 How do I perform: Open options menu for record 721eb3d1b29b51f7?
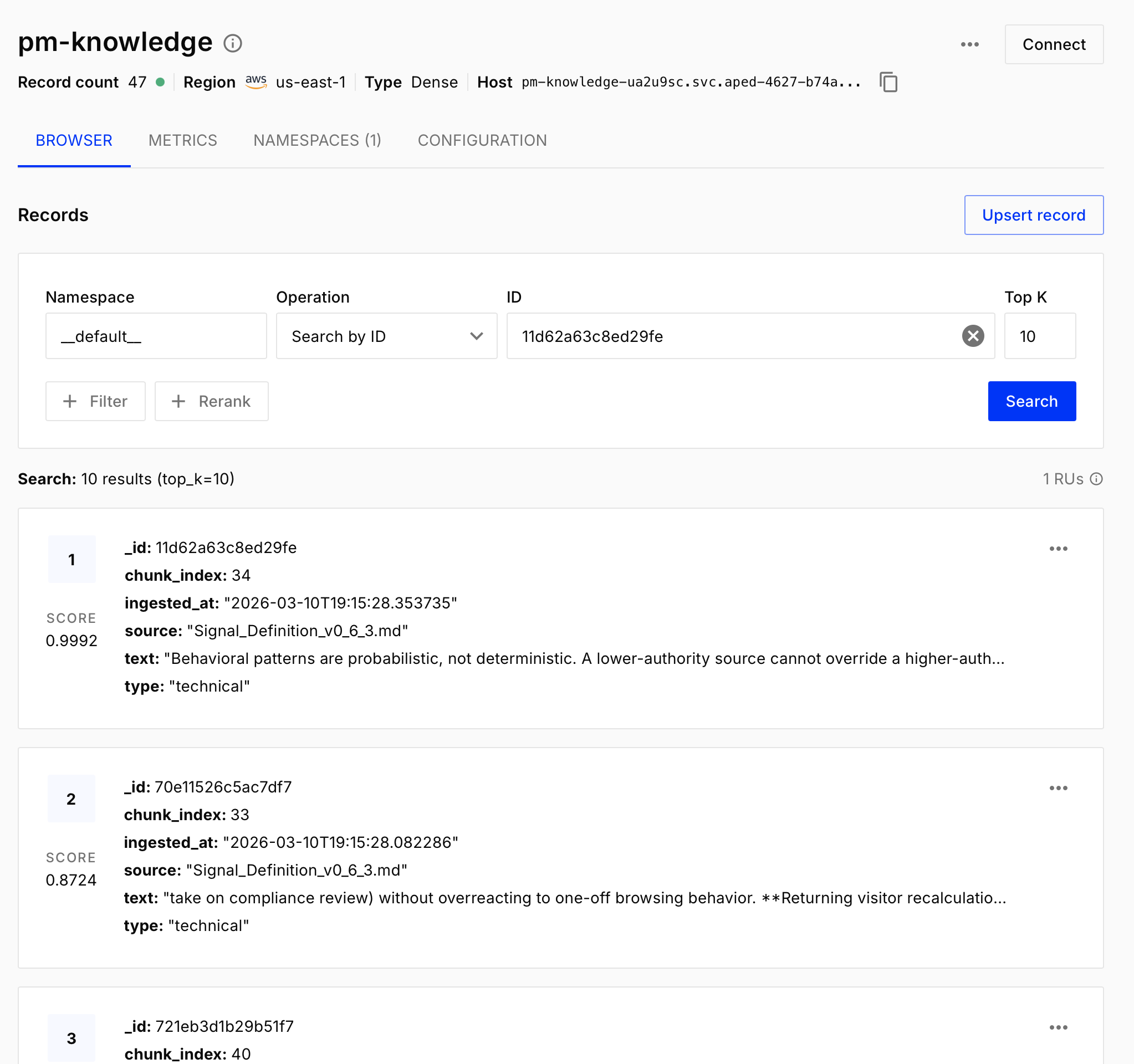pyautogui.click(x=1058, y=1027)
